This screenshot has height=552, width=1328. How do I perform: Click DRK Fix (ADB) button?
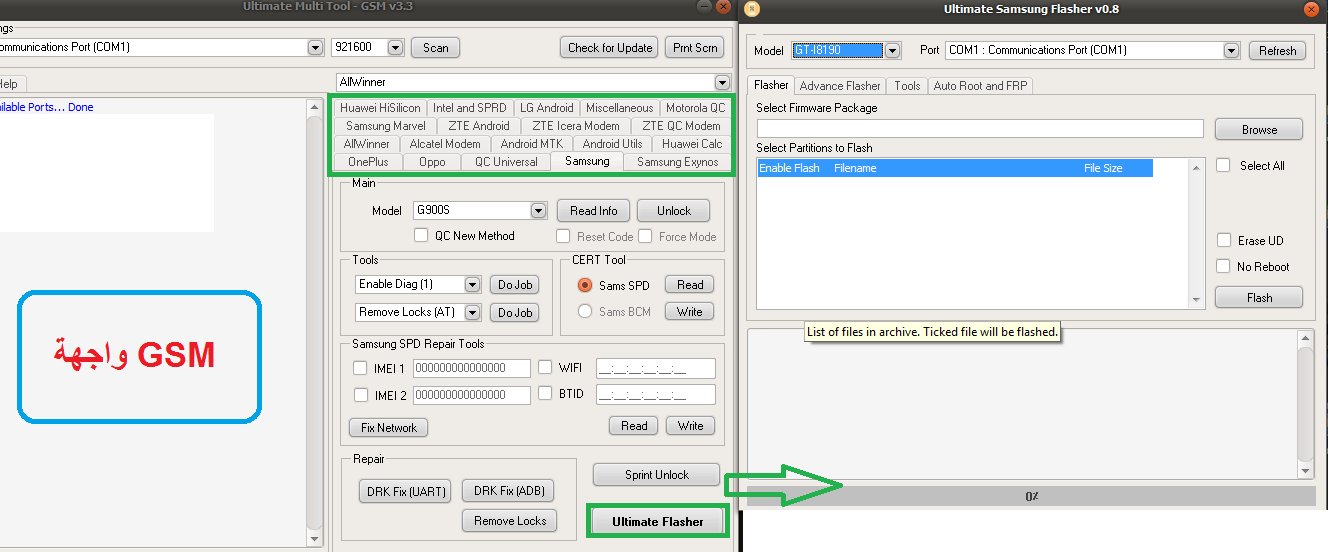tap(508, 491)
